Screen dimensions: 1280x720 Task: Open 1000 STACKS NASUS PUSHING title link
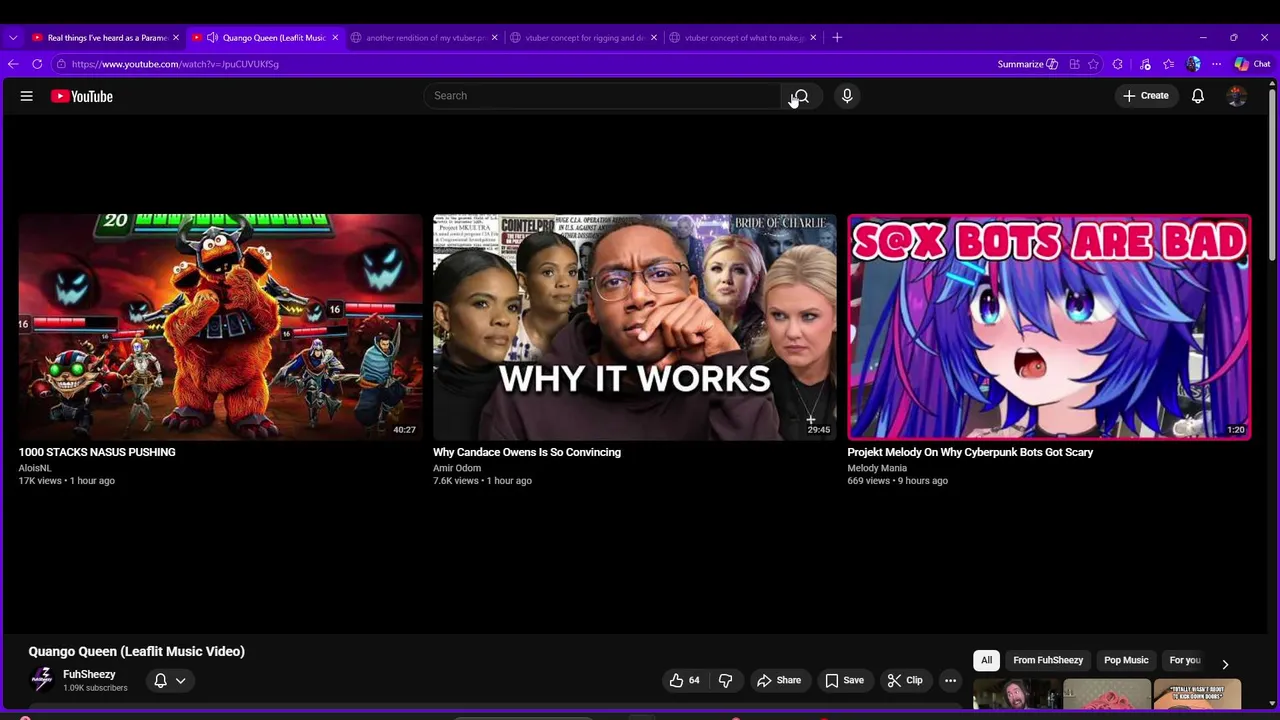(x=97, y=452)
